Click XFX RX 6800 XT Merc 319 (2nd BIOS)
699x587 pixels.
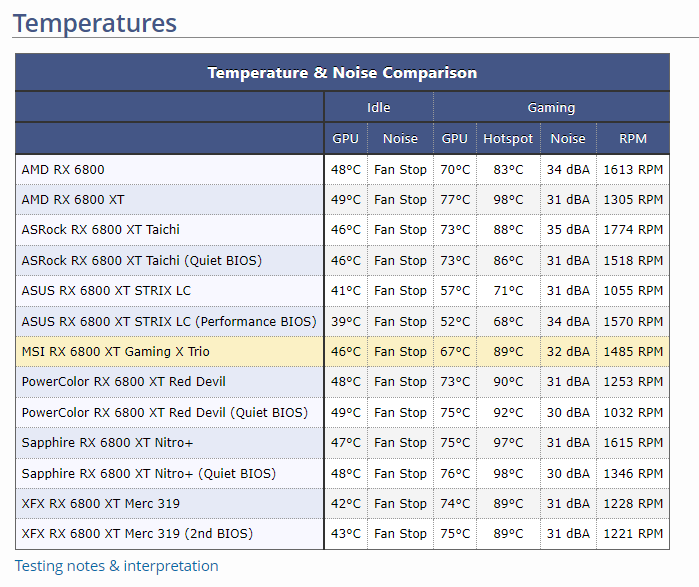pos(137,533)
